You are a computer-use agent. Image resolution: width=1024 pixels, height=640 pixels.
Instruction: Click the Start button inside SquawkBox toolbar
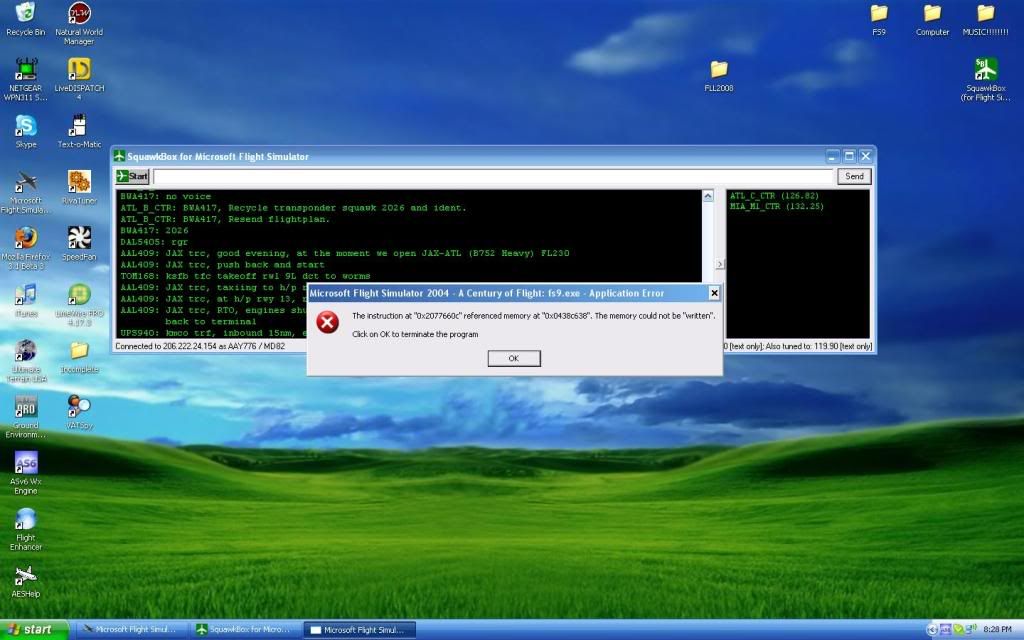pos(134,175)
